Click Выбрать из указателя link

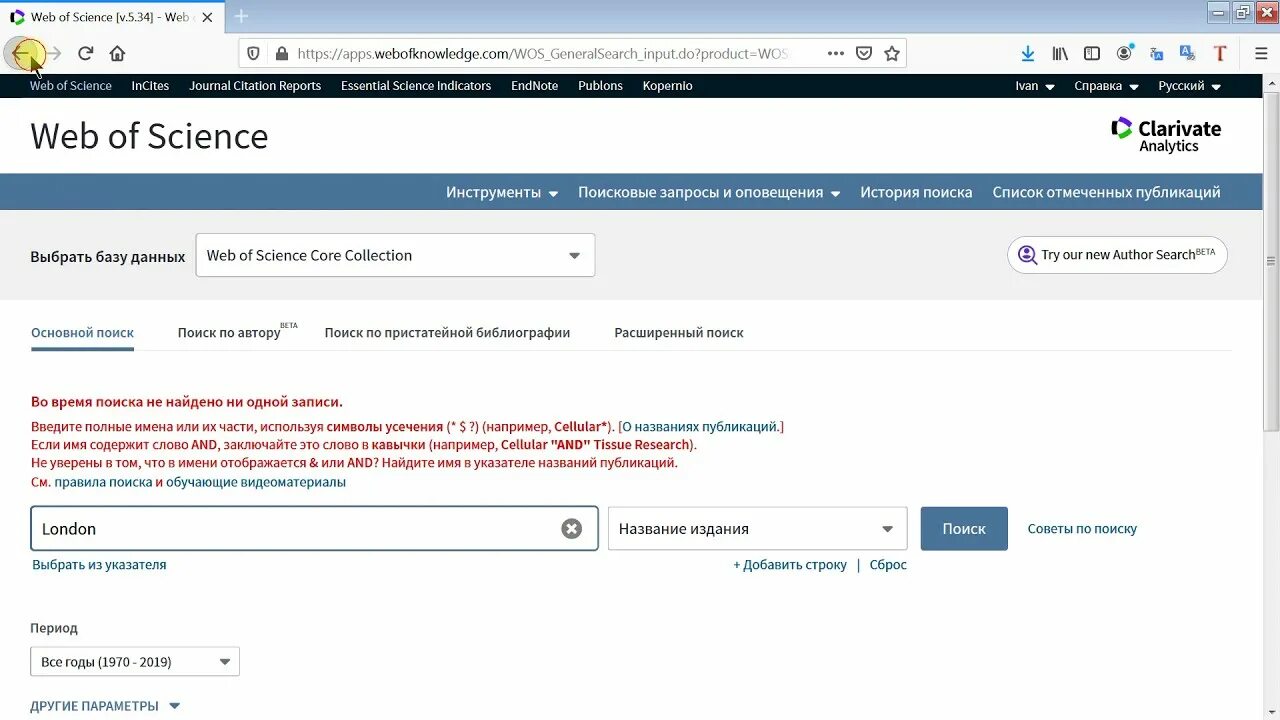pos(99,565)
